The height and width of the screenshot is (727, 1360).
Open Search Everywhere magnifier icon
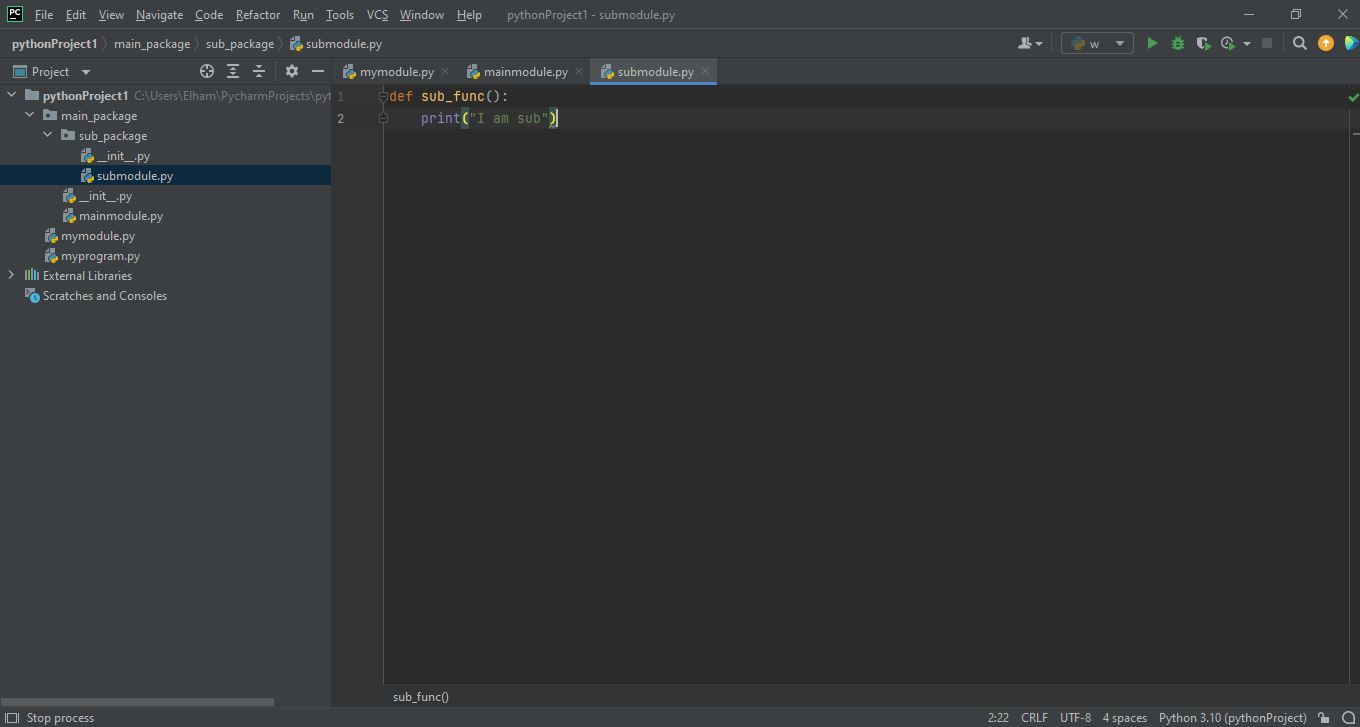pos(1299,43)
